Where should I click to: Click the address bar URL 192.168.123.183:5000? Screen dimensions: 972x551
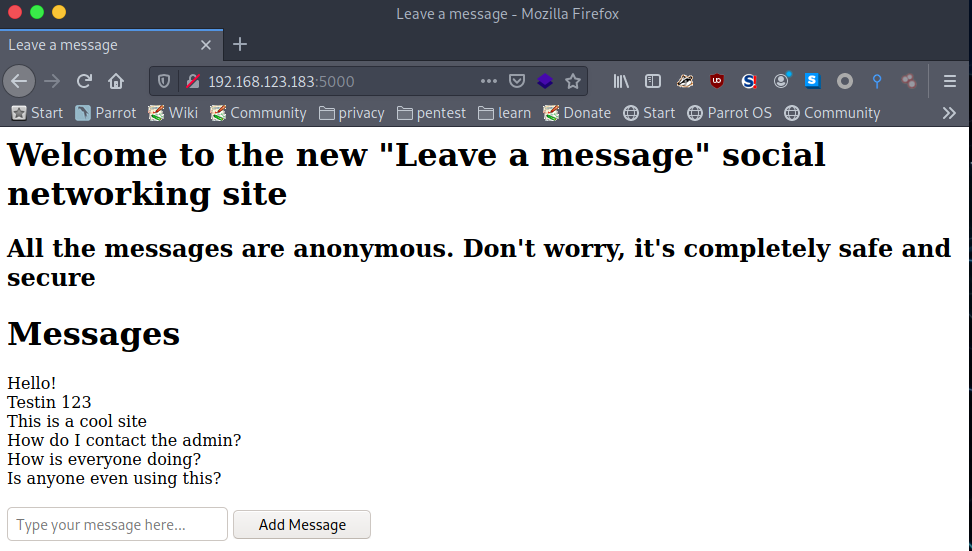(x=281, y=81)
